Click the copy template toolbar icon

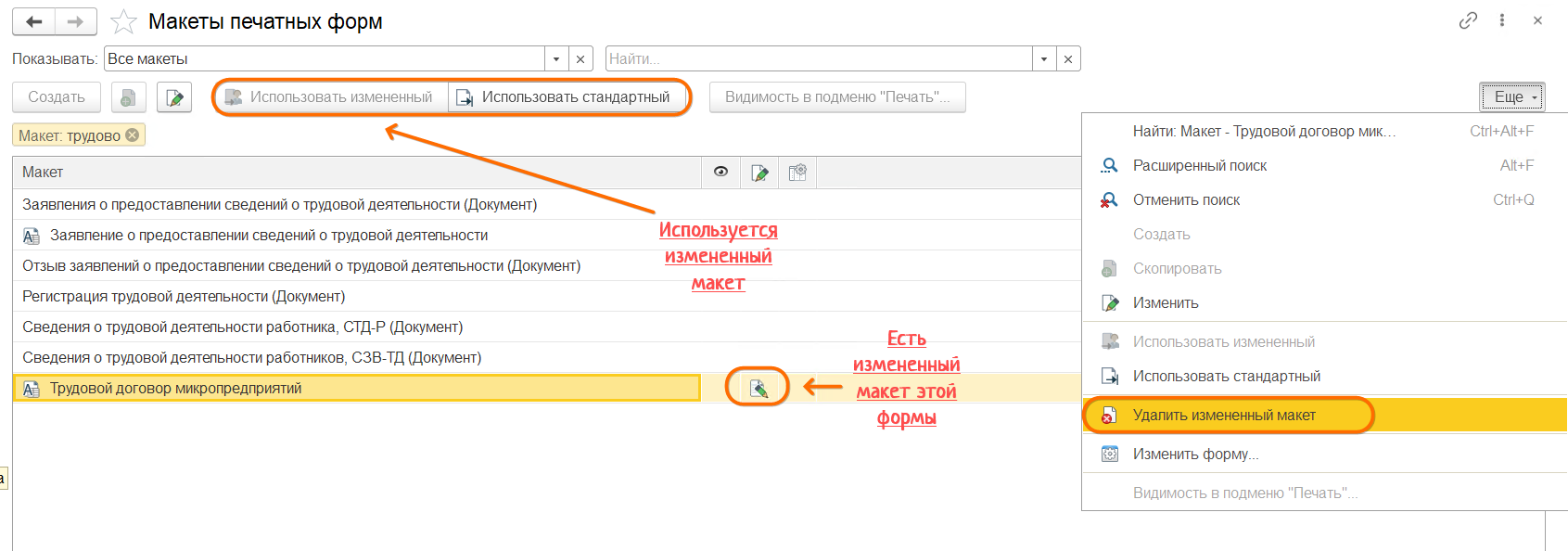(128, 97)
